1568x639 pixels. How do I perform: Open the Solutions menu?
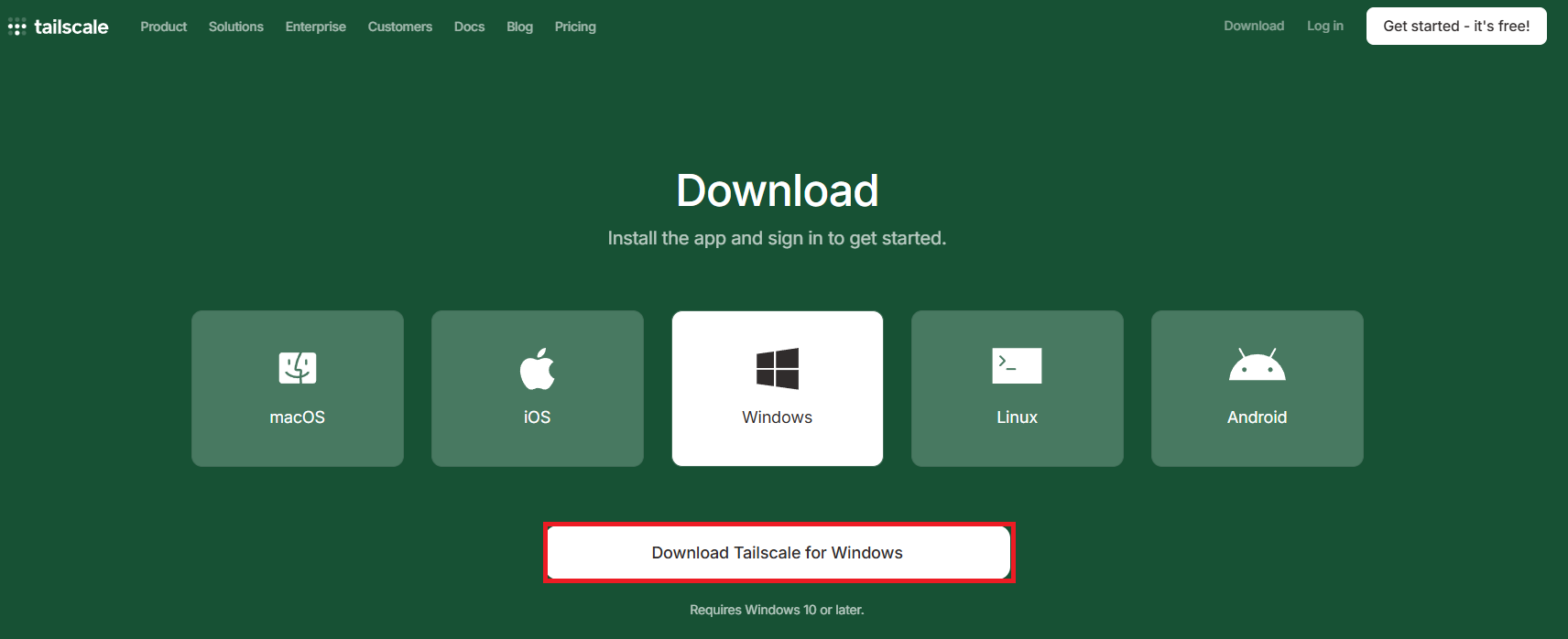[x=236, y=27]
